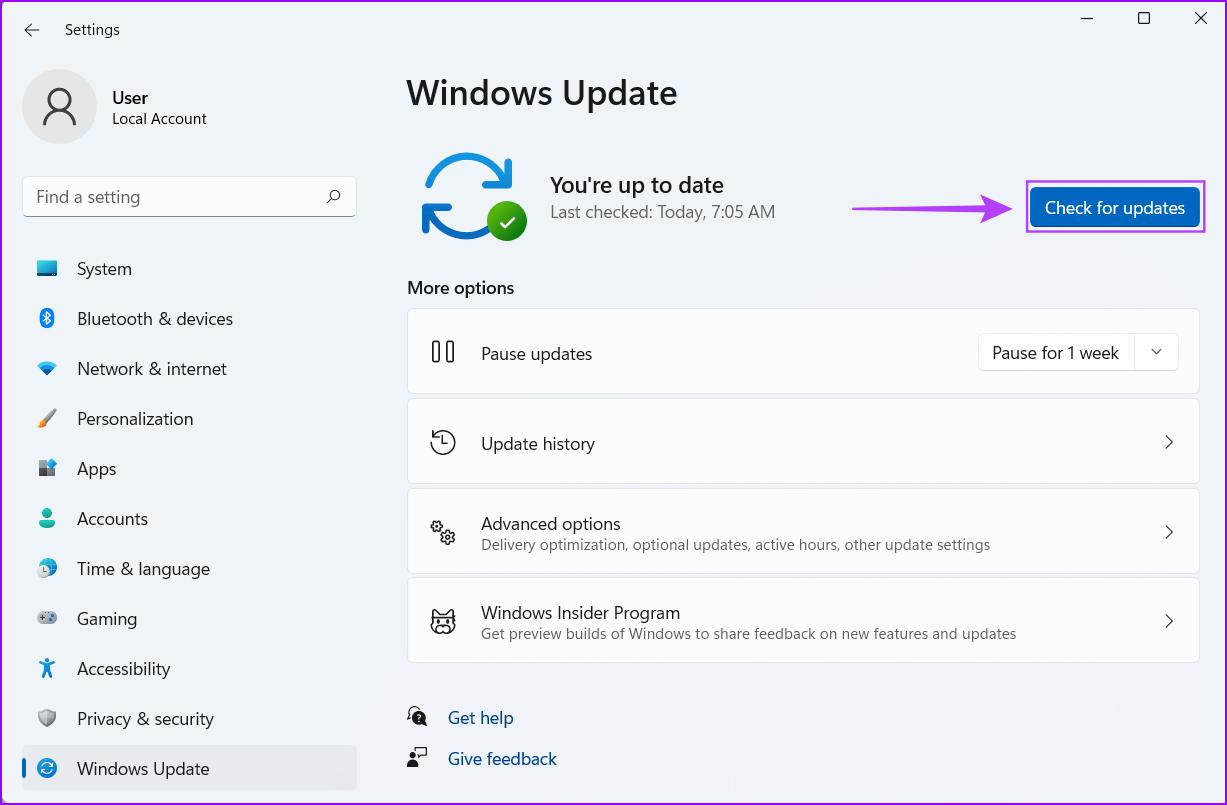Click the Check for updates button
The image size is (1227, 805).
[1115, 208]
